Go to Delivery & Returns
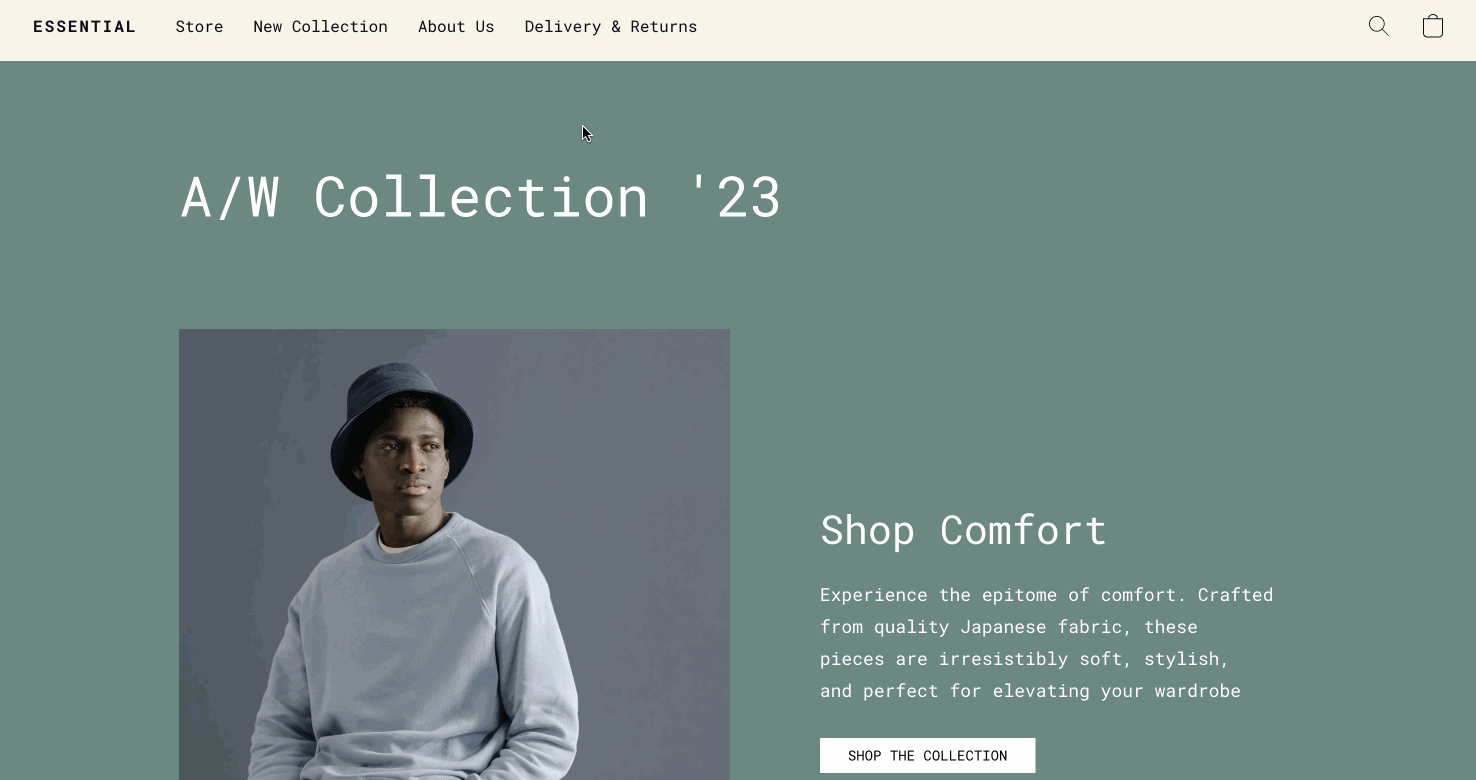 click(x=611, y=26)
